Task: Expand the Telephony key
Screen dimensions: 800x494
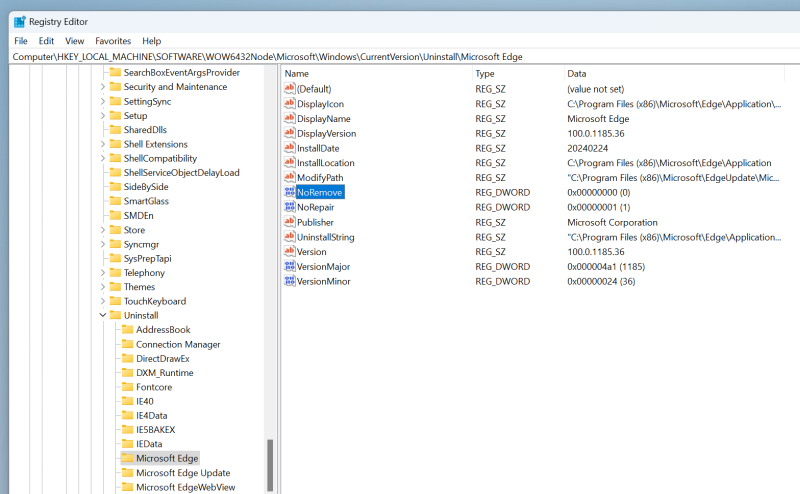Action: click(x=103, y=273)
